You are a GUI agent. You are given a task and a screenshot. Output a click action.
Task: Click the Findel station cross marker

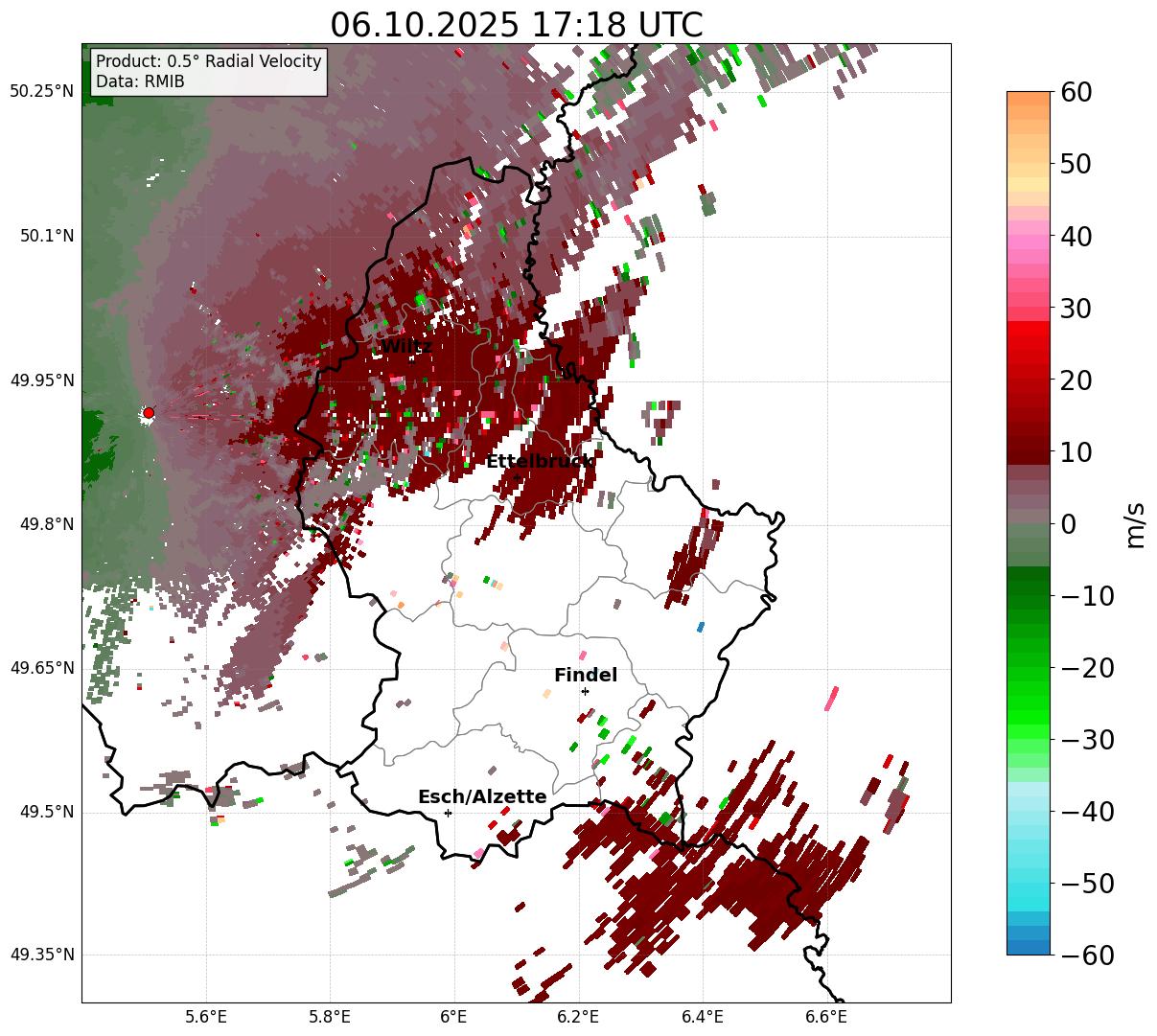coord(585,691)
